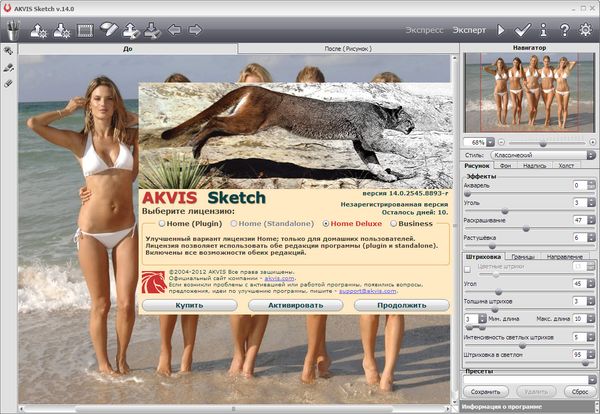
Task: Click the Сброс button
Action: [580, 392]
